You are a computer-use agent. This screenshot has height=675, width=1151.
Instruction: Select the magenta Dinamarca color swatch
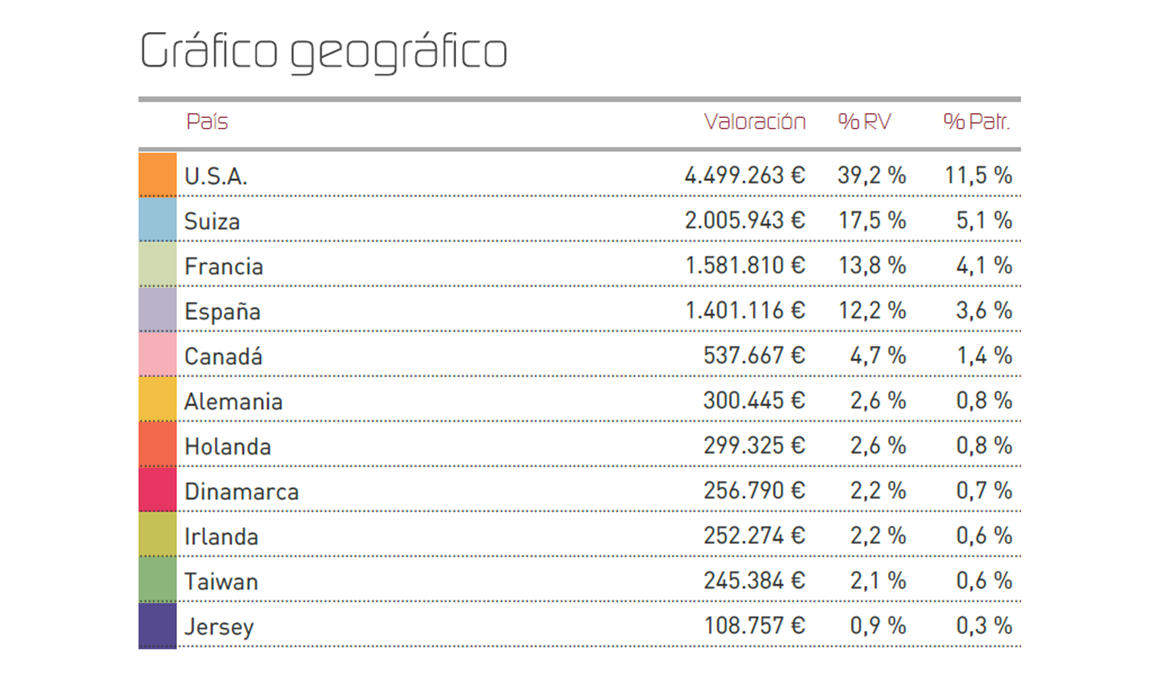157,490
